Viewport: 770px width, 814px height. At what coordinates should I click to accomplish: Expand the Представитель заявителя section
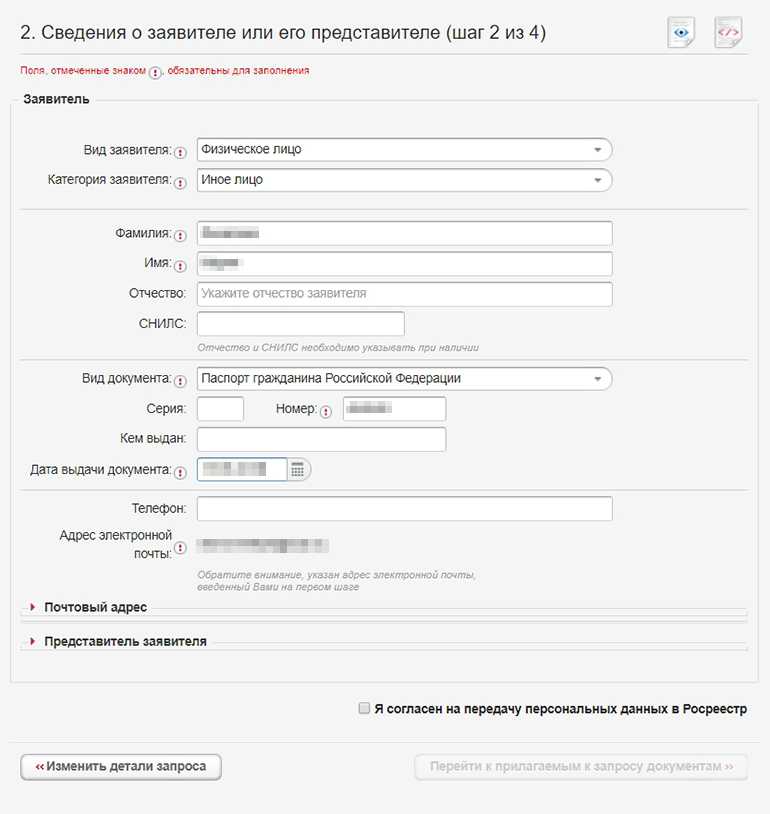tap(125, 641)
